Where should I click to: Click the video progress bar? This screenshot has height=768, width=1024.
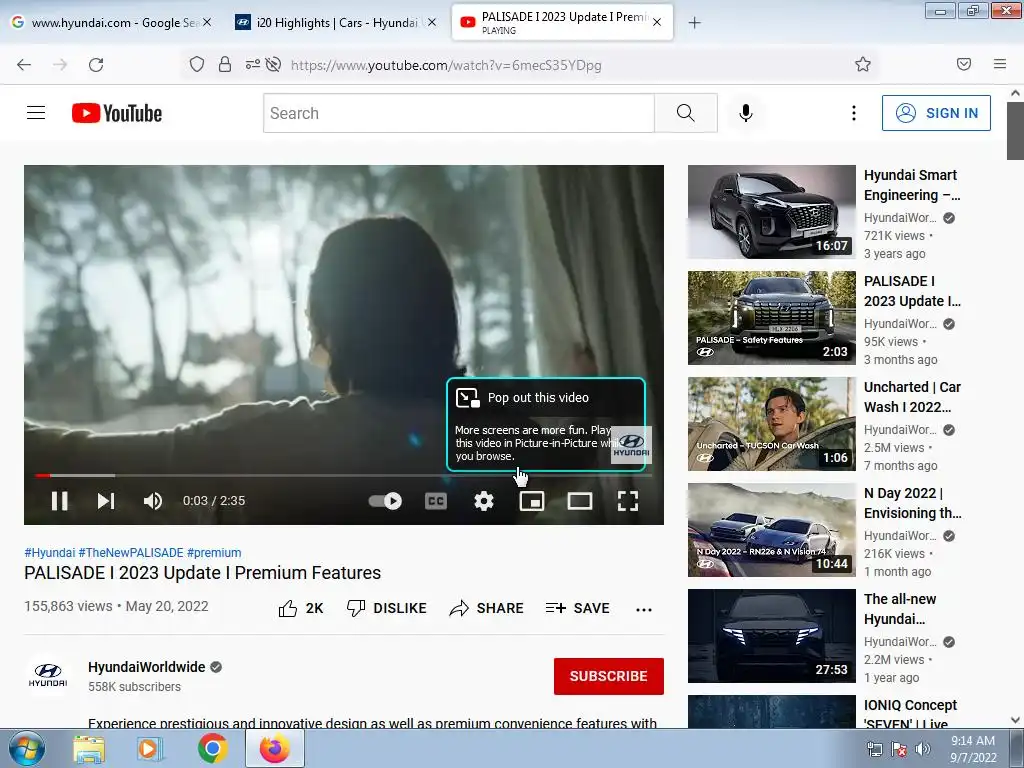coord(344,475)
